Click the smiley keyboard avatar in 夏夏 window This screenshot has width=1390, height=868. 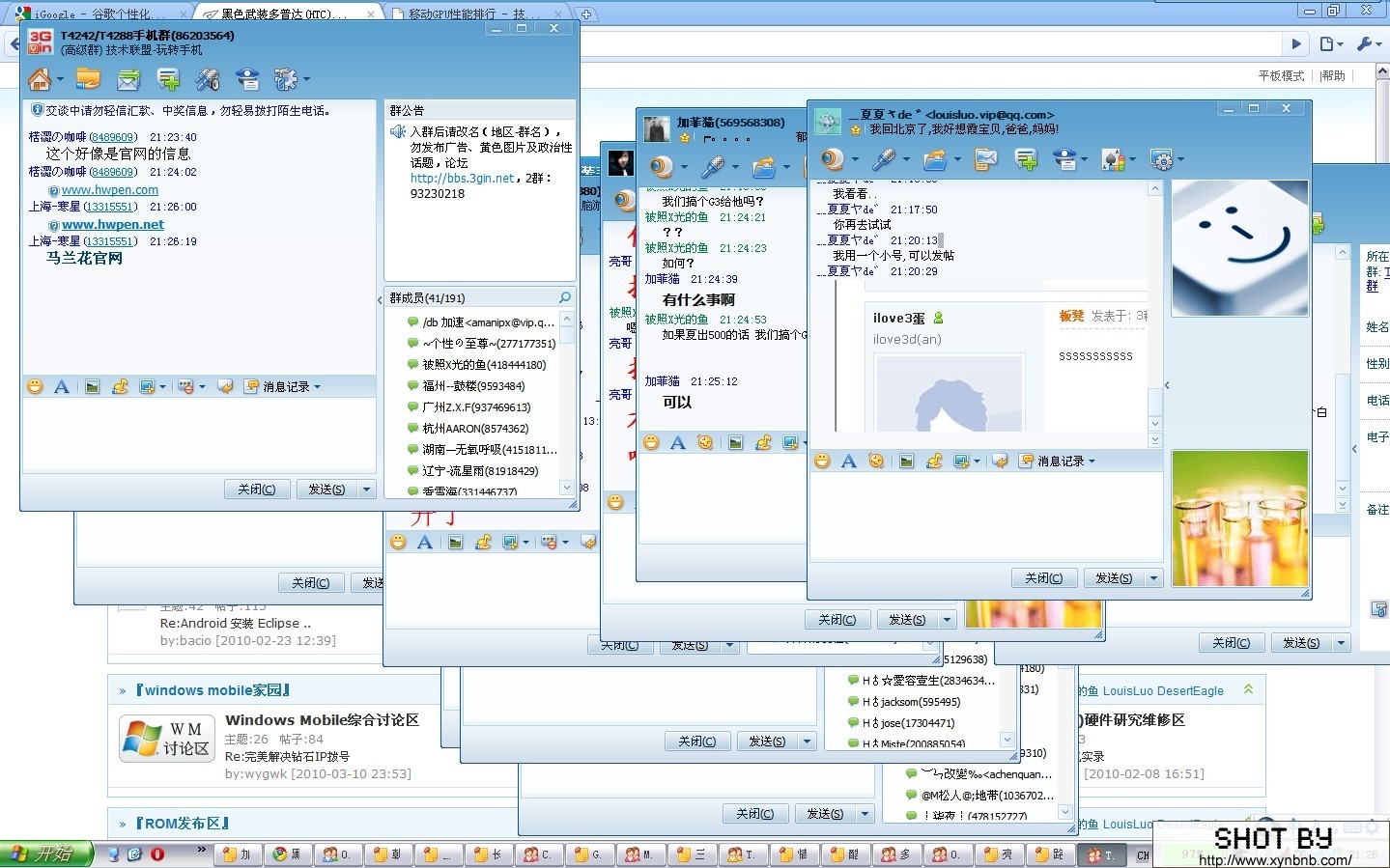1239,248
